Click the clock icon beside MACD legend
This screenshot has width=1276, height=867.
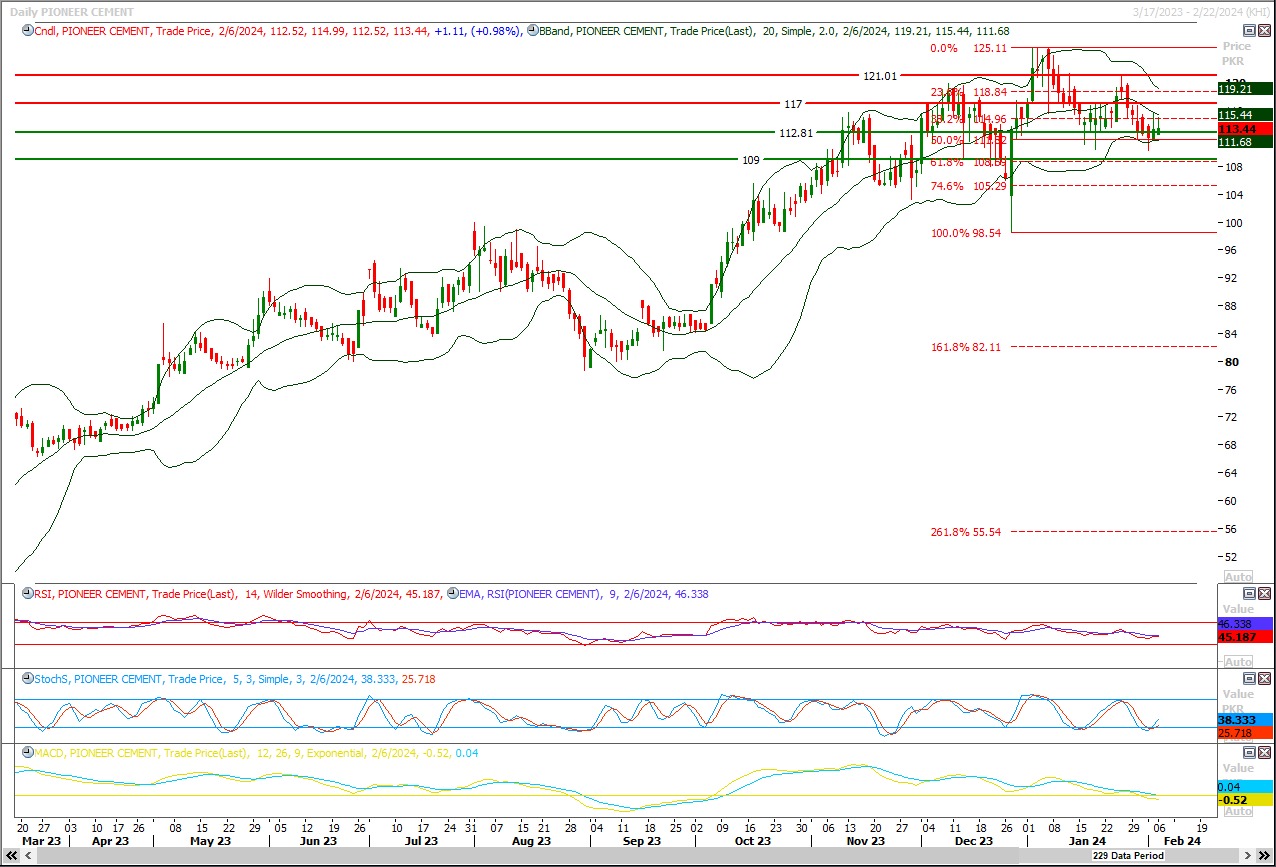[27, 753]
